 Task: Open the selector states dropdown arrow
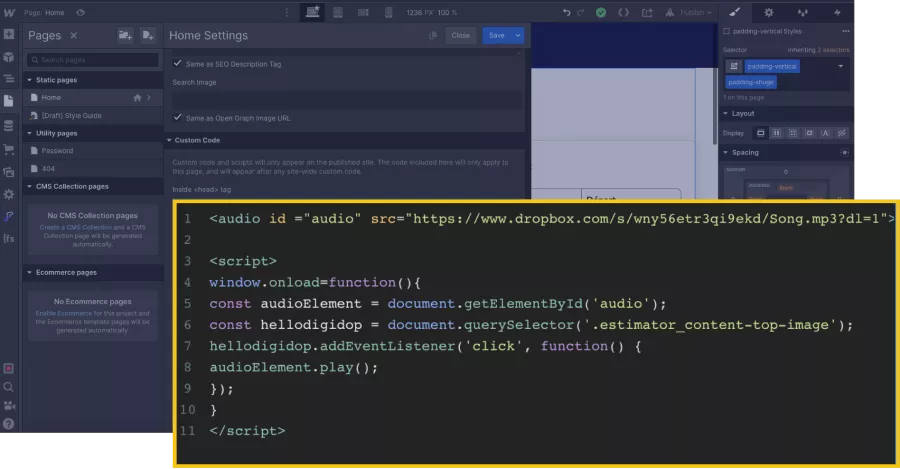click(841, 66)
